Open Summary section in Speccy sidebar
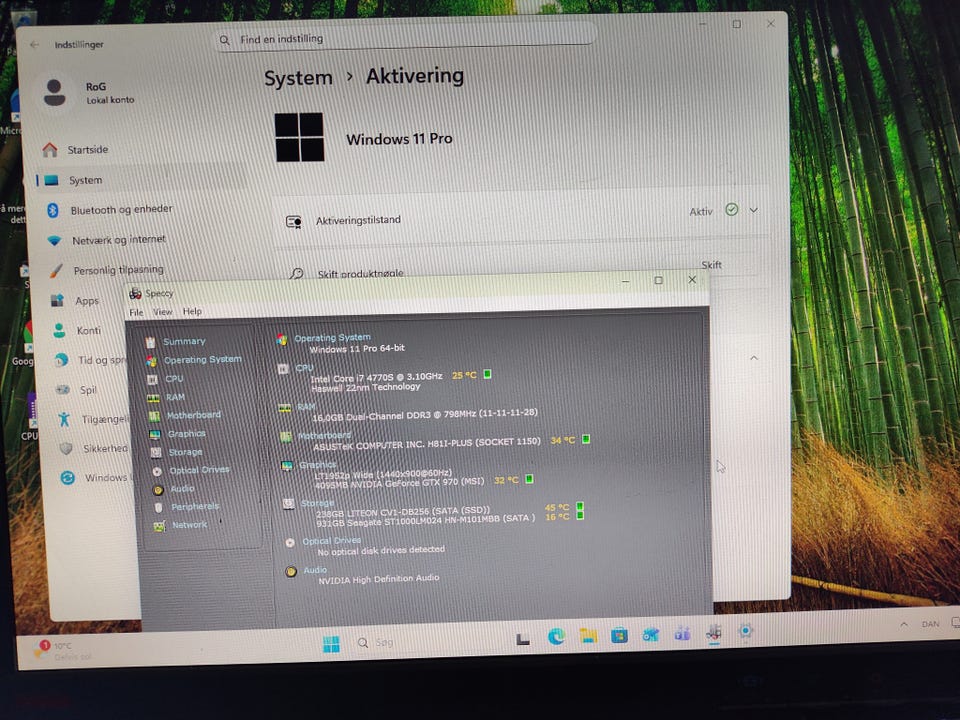The image size is (960, 720). [x=184, y=342]
